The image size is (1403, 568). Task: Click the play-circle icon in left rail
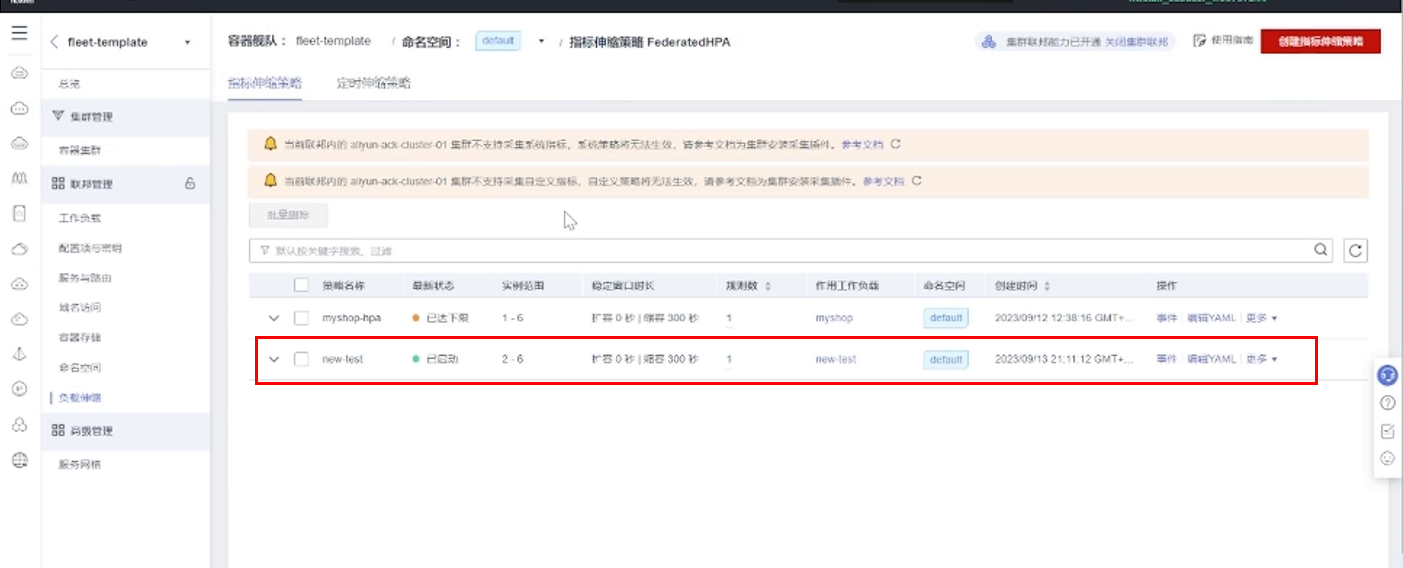[x=19, y=388]
